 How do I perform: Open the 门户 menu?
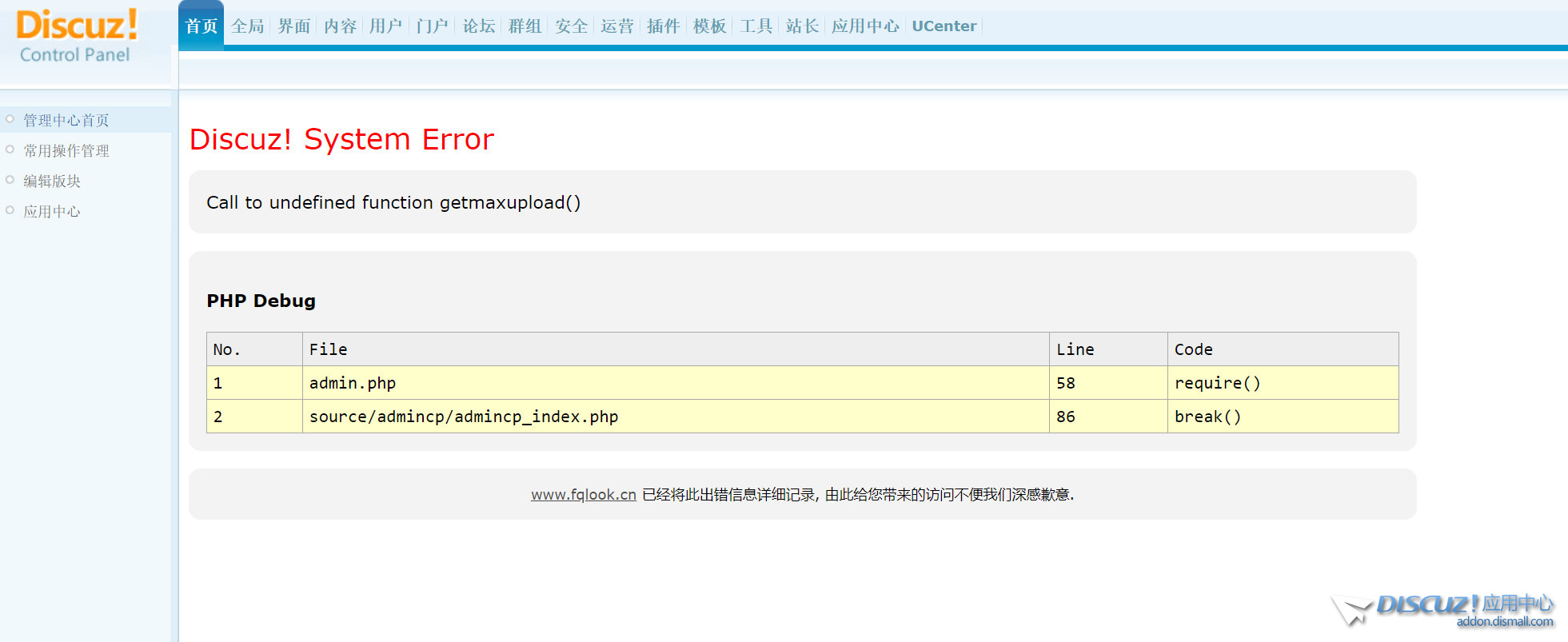point(432,26)
